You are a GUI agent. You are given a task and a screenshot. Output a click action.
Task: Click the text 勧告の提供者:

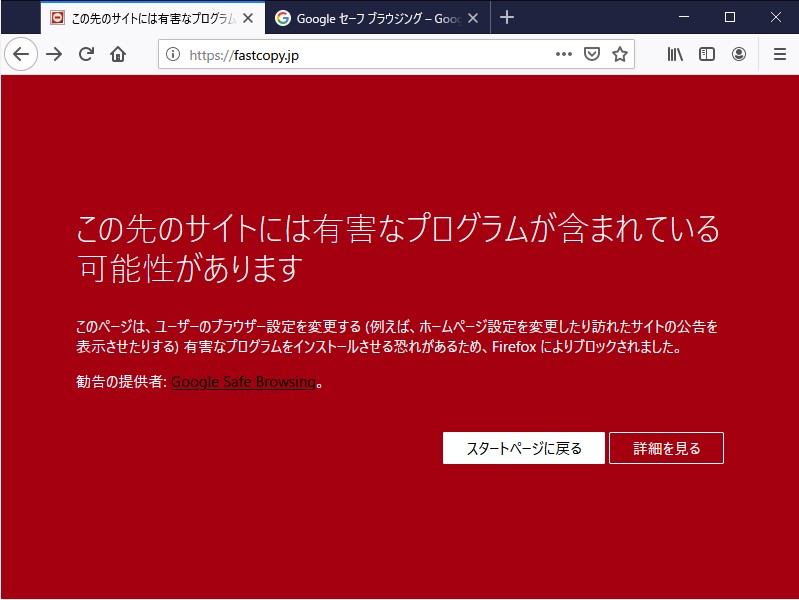[121, 381]
